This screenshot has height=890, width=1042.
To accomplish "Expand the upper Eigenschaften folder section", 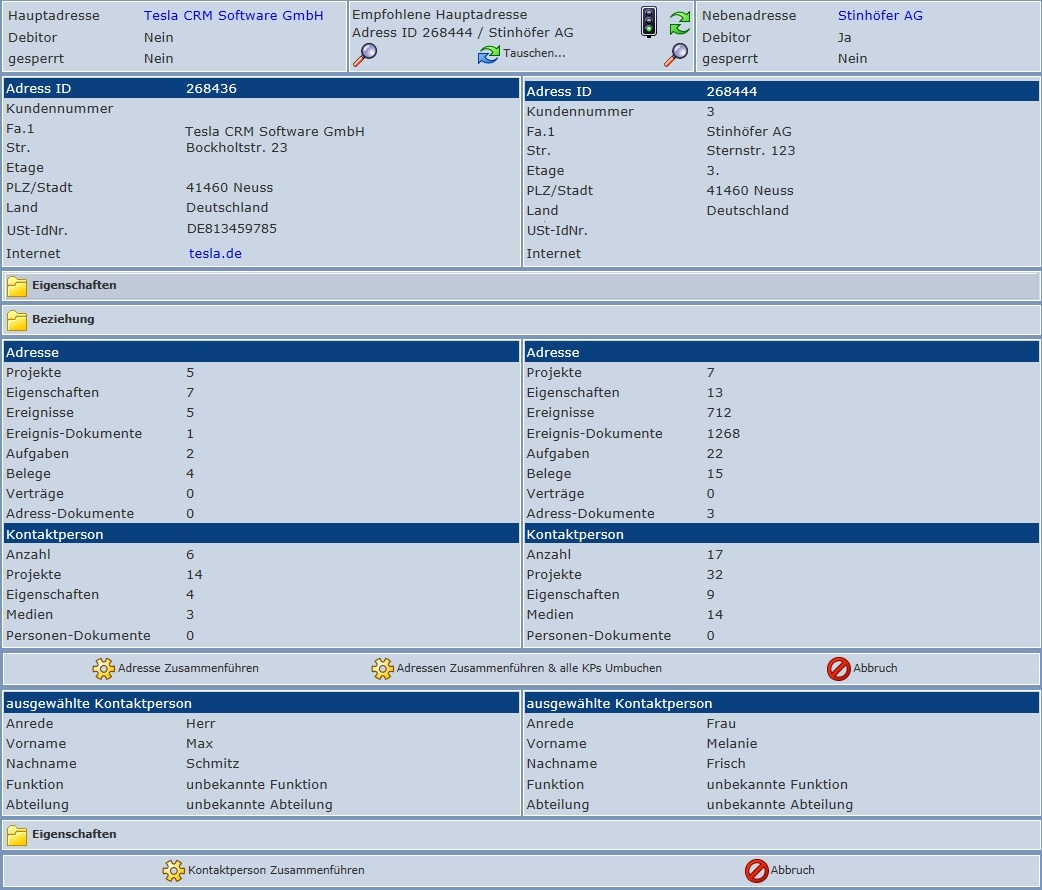I will pos(17,286).
